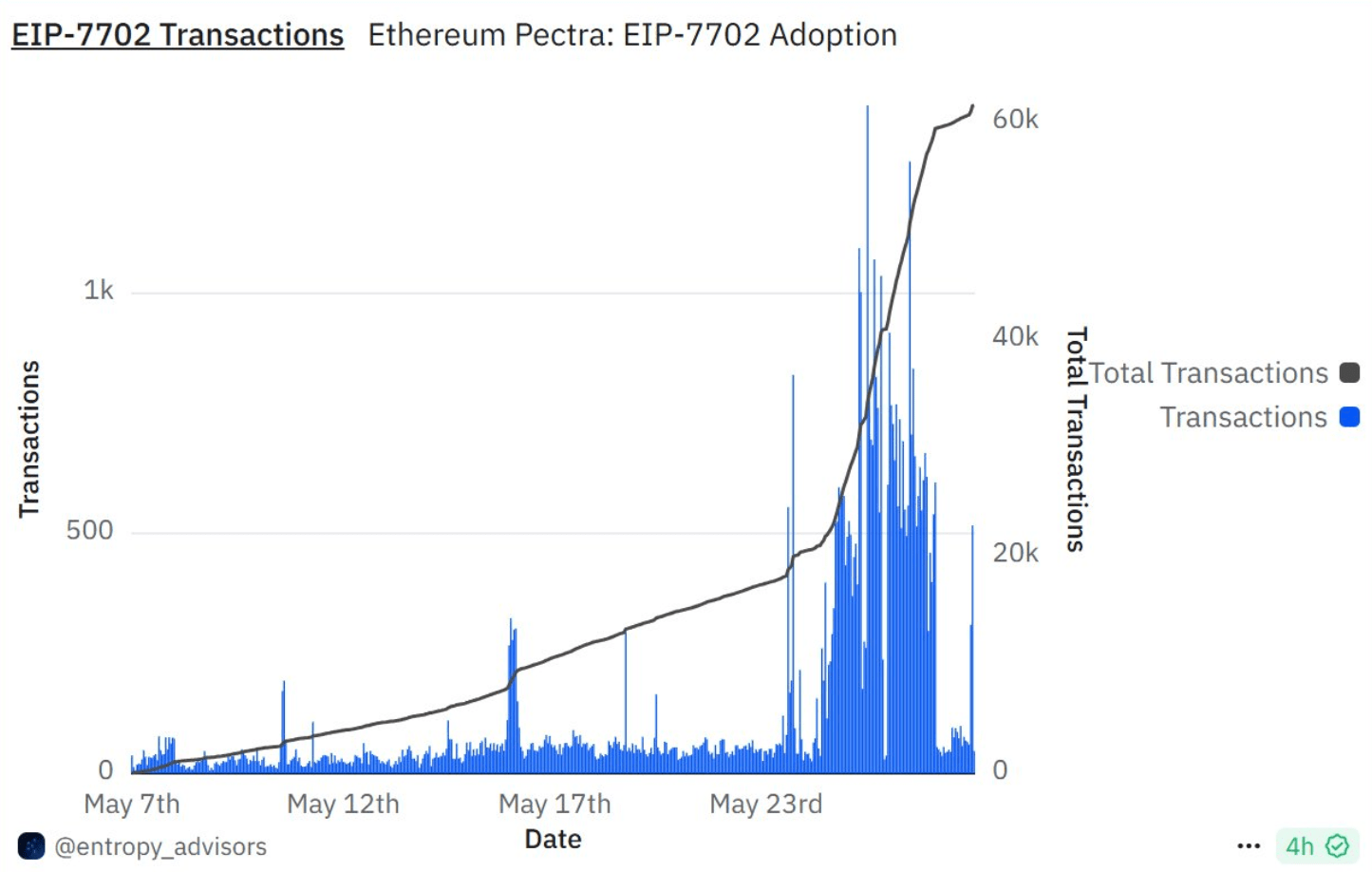Click the 60k right axis tick label
Image resolution: width=1372 pixels, height=872 pixels.
(1015, 119)
